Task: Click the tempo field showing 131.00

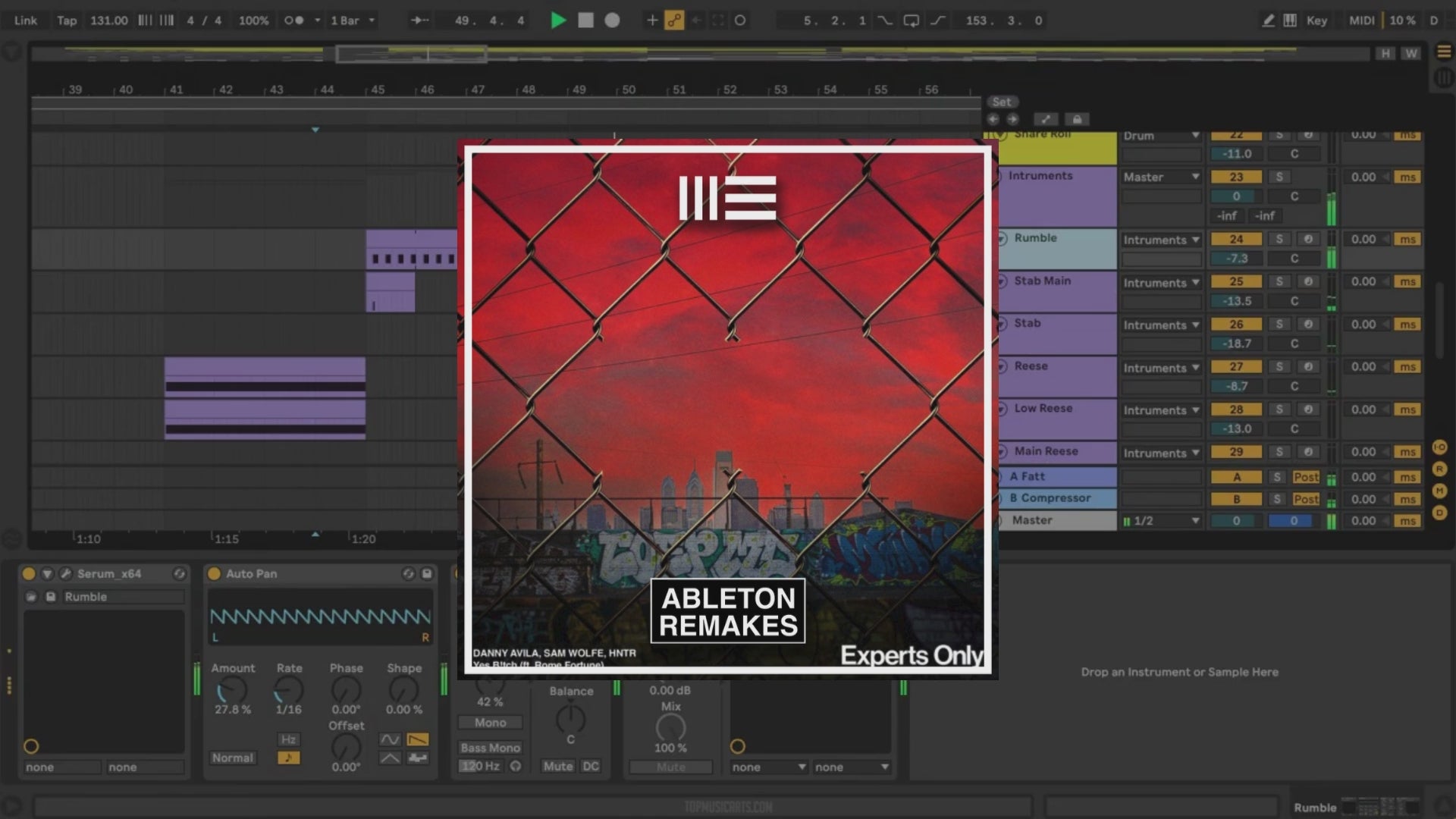Action: pyautogui.click(x=109, y=20)
